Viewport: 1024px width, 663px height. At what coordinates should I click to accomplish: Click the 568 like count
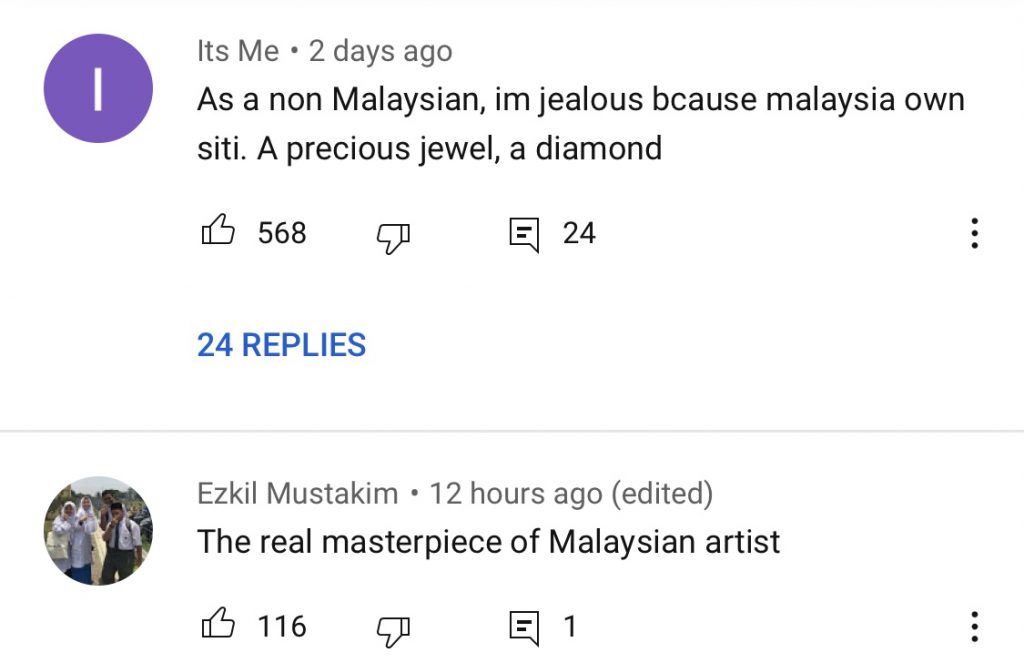coord(282,233)
